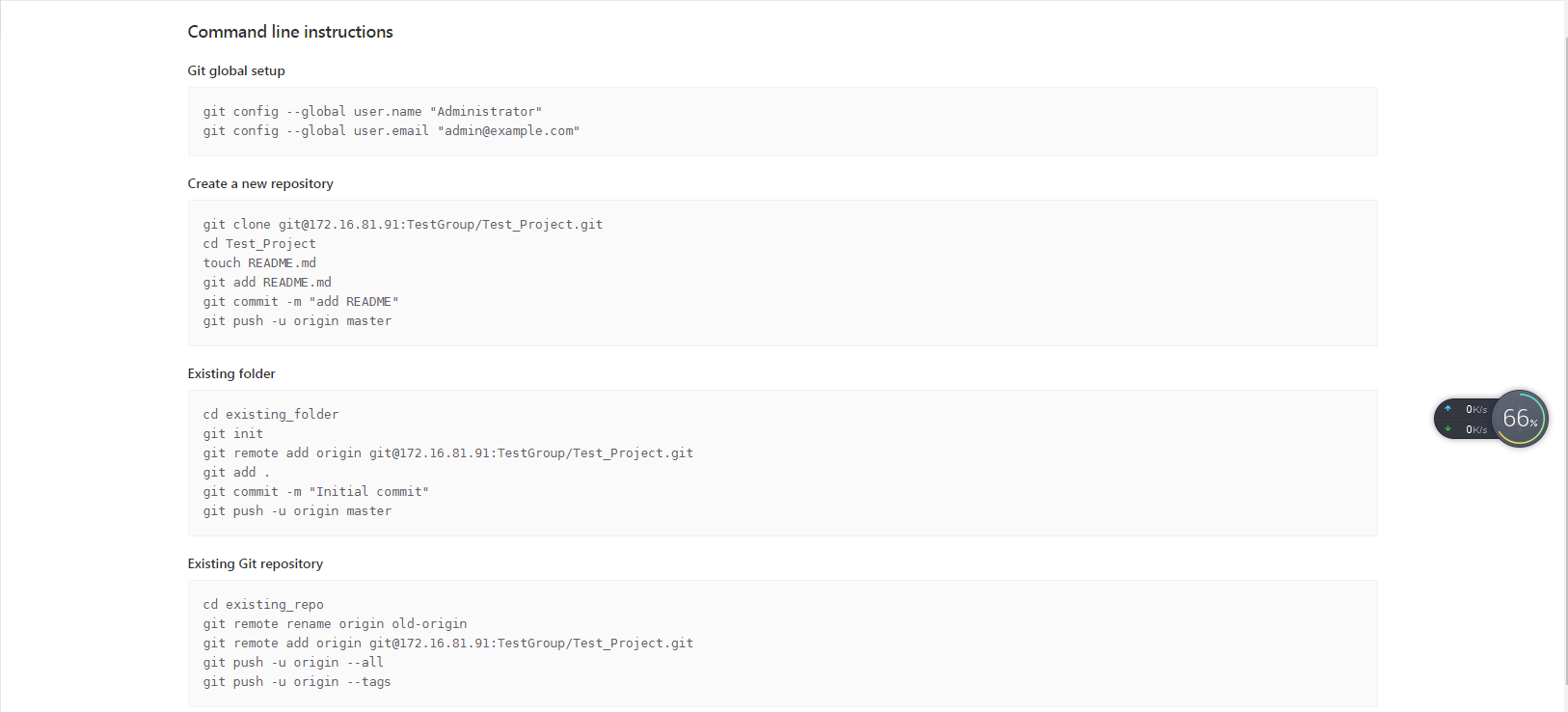Screen dimensions: 1568x712
Task: Click the git config user.name "Administrator" line
Action: coord(372,112)
